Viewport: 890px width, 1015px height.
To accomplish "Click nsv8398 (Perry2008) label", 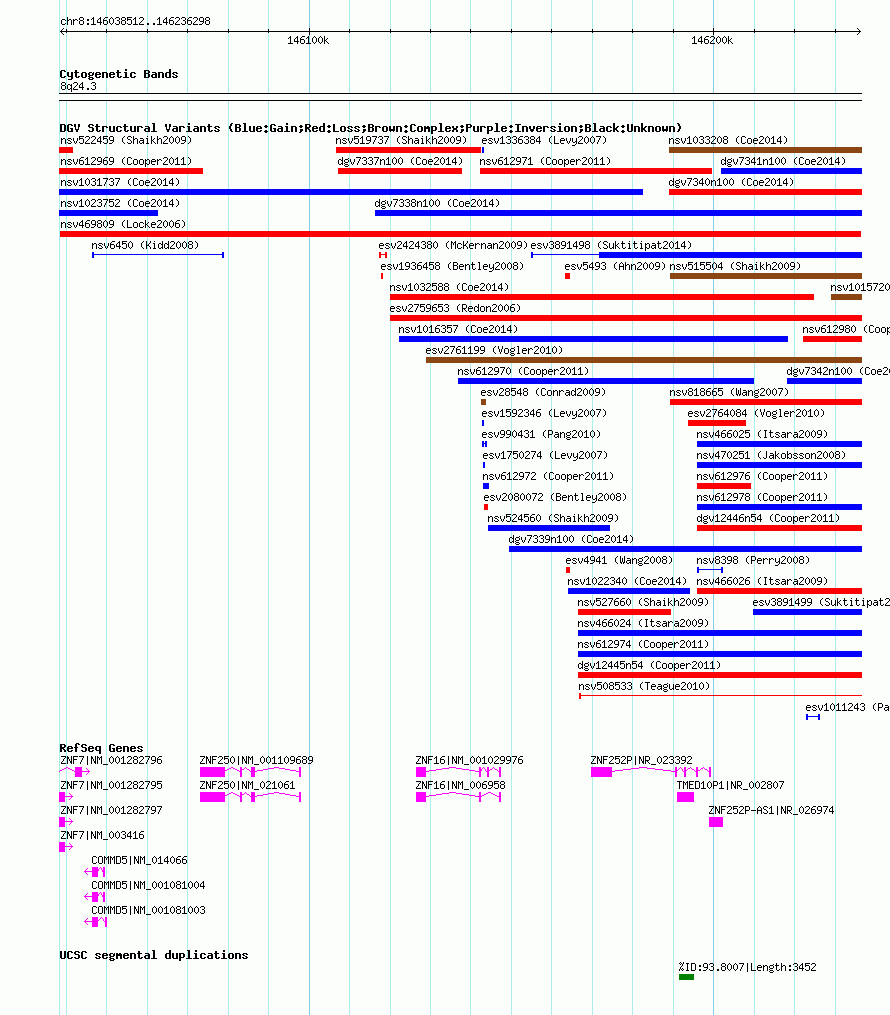I will coord(753,561).
